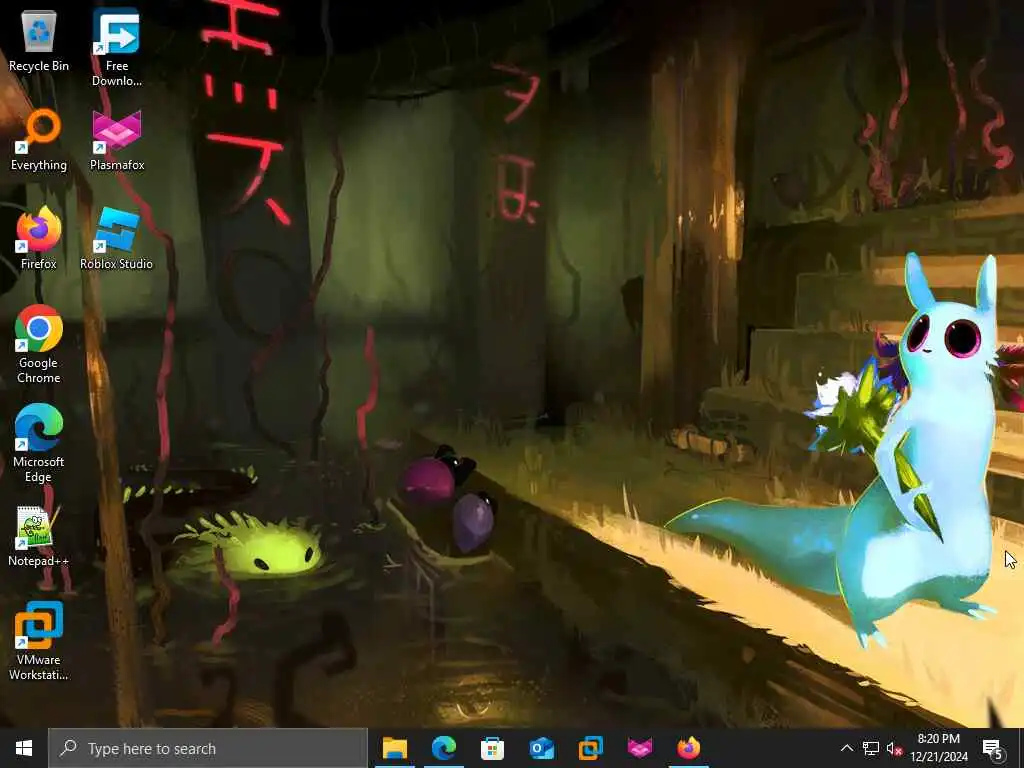Select the Notepad++ desktop shortcut
The height and width of the screenshot is (768, 1024).
[x=39, y=536]
